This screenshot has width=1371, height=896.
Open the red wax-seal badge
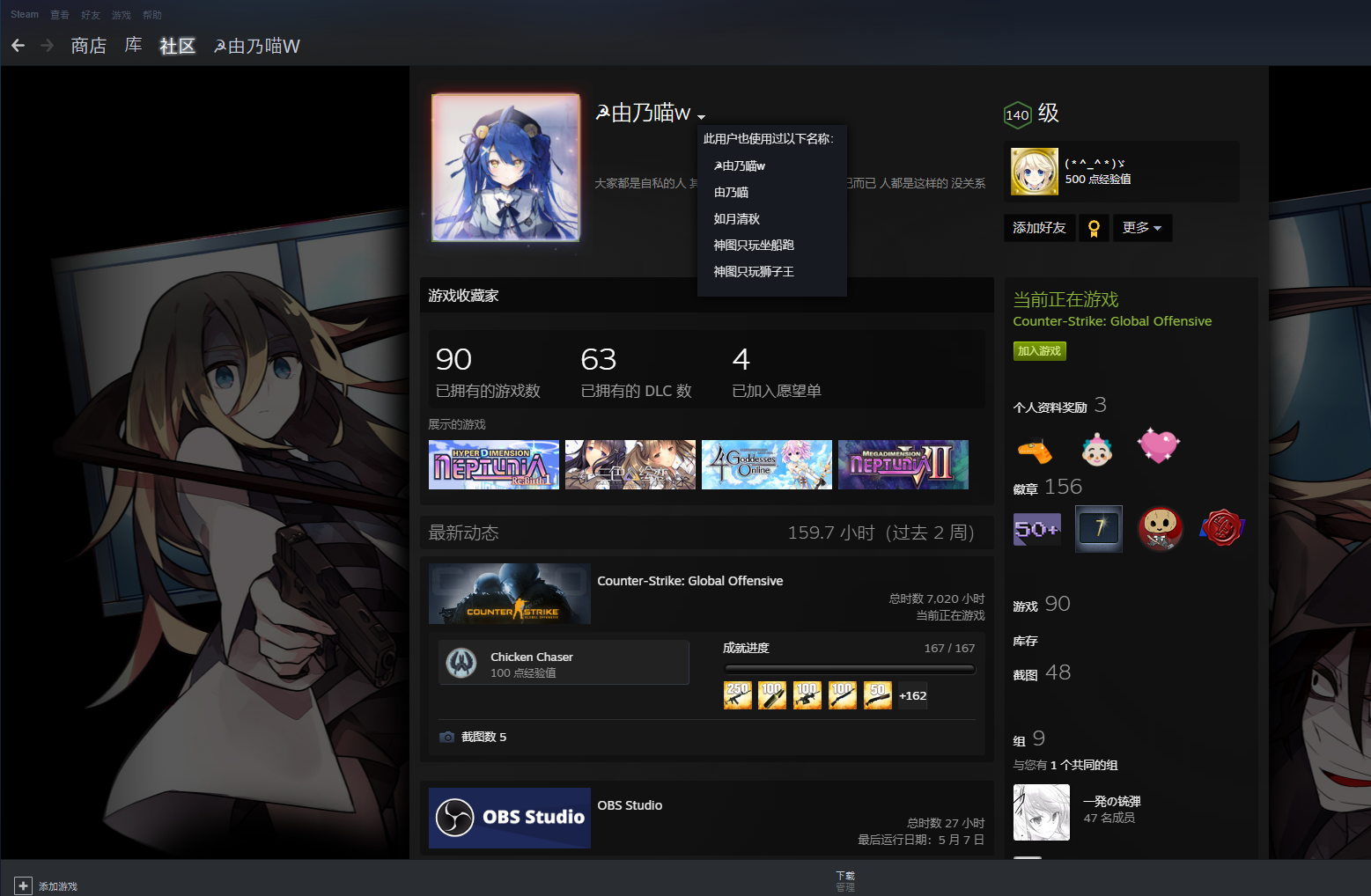pyautogui.click(x=1221, y=528)
